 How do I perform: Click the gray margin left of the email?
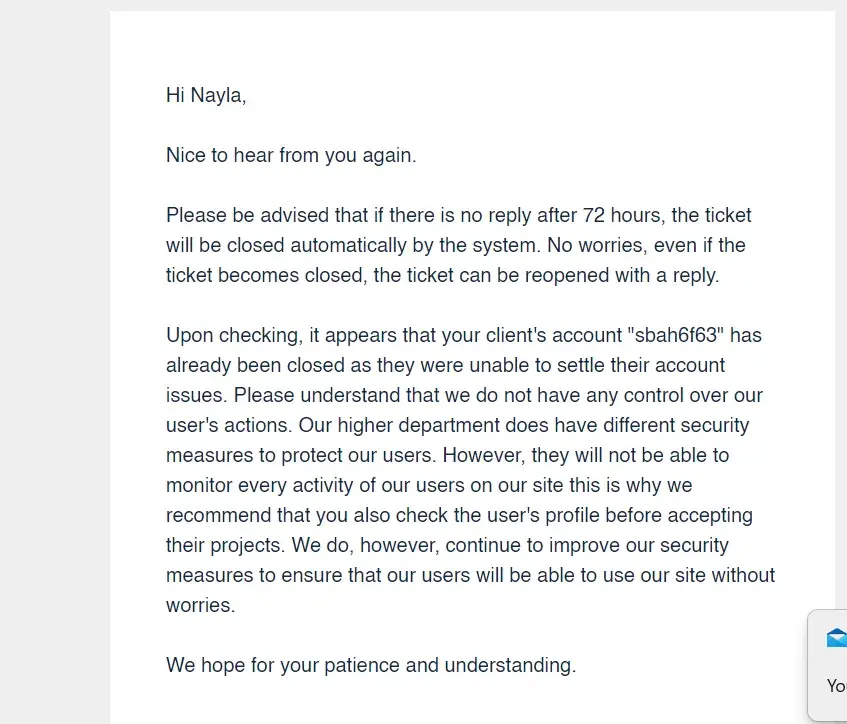click(54, 360)
